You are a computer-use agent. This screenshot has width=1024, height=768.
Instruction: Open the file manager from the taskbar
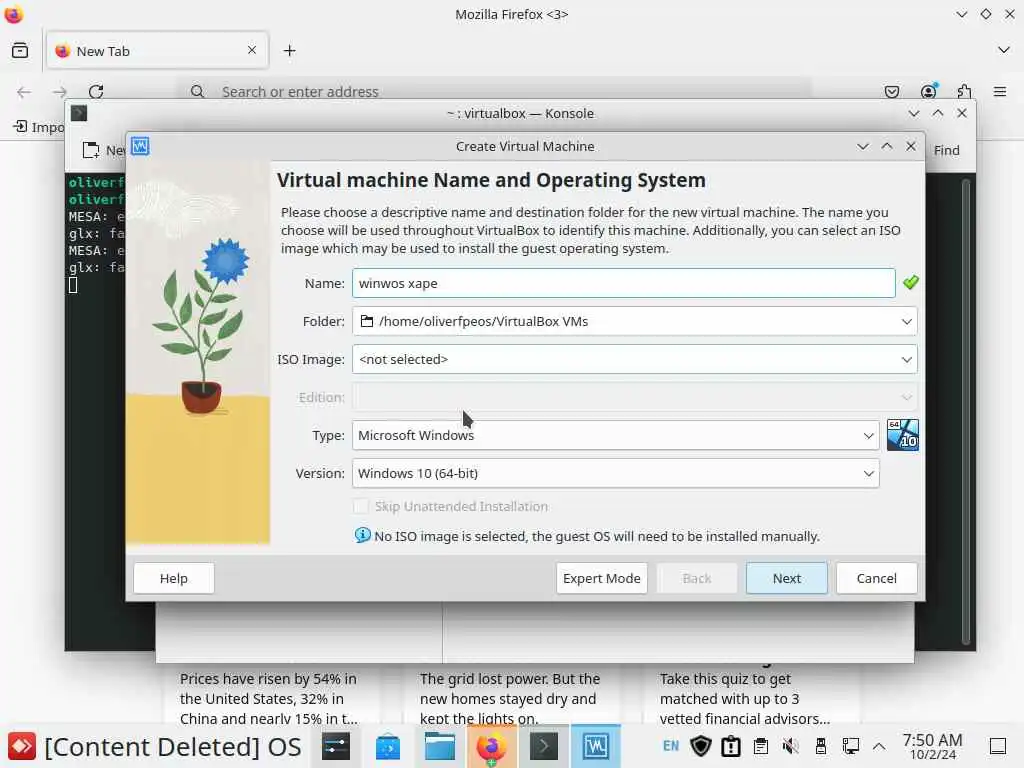(440, 746)
